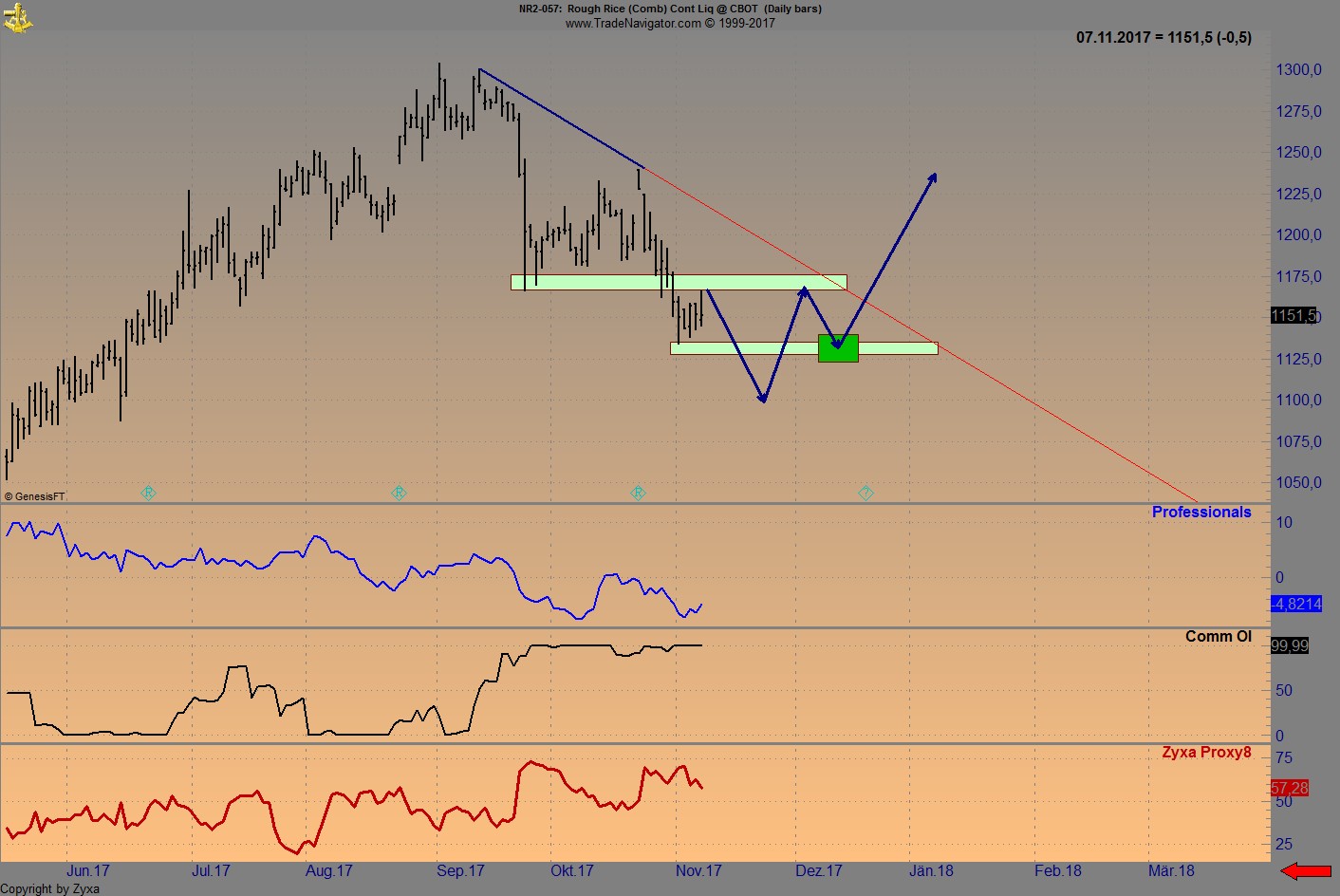The width and height of the screenshot is (1340, 896).
Task: Click the 07.11.2017 = 1151,5 readout
Action: click(x=1163, y=38)
